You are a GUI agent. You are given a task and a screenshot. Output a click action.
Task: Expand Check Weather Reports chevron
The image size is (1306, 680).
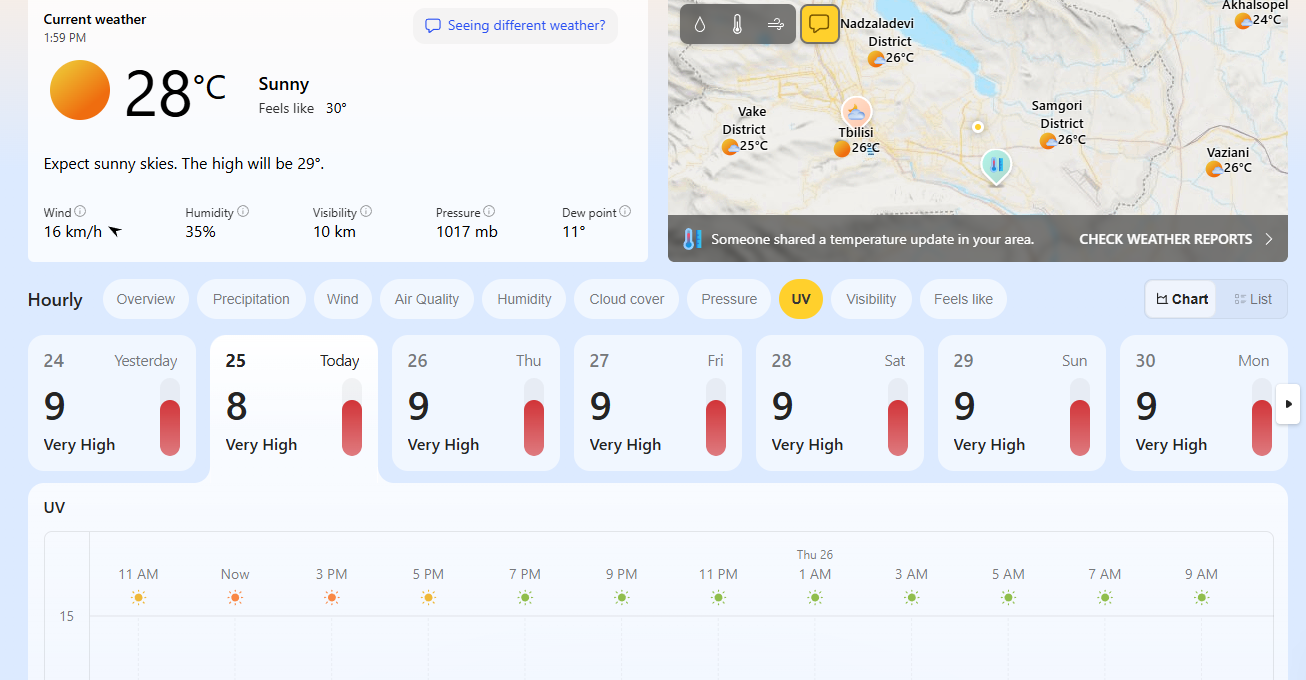tap(1269, 239)
